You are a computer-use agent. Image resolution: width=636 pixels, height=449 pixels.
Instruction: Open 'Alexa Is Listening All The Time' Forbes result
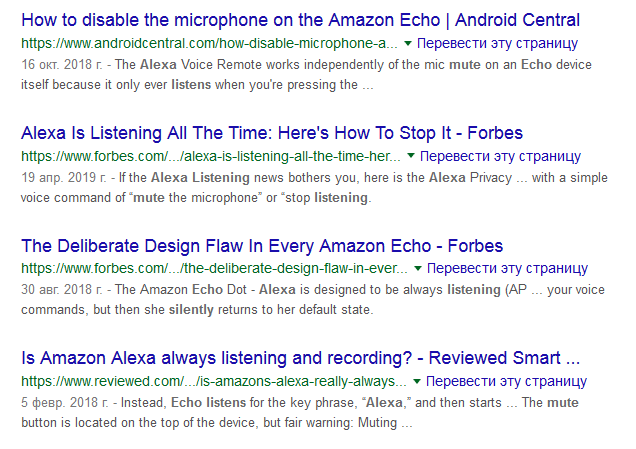[x=272, y=133]
